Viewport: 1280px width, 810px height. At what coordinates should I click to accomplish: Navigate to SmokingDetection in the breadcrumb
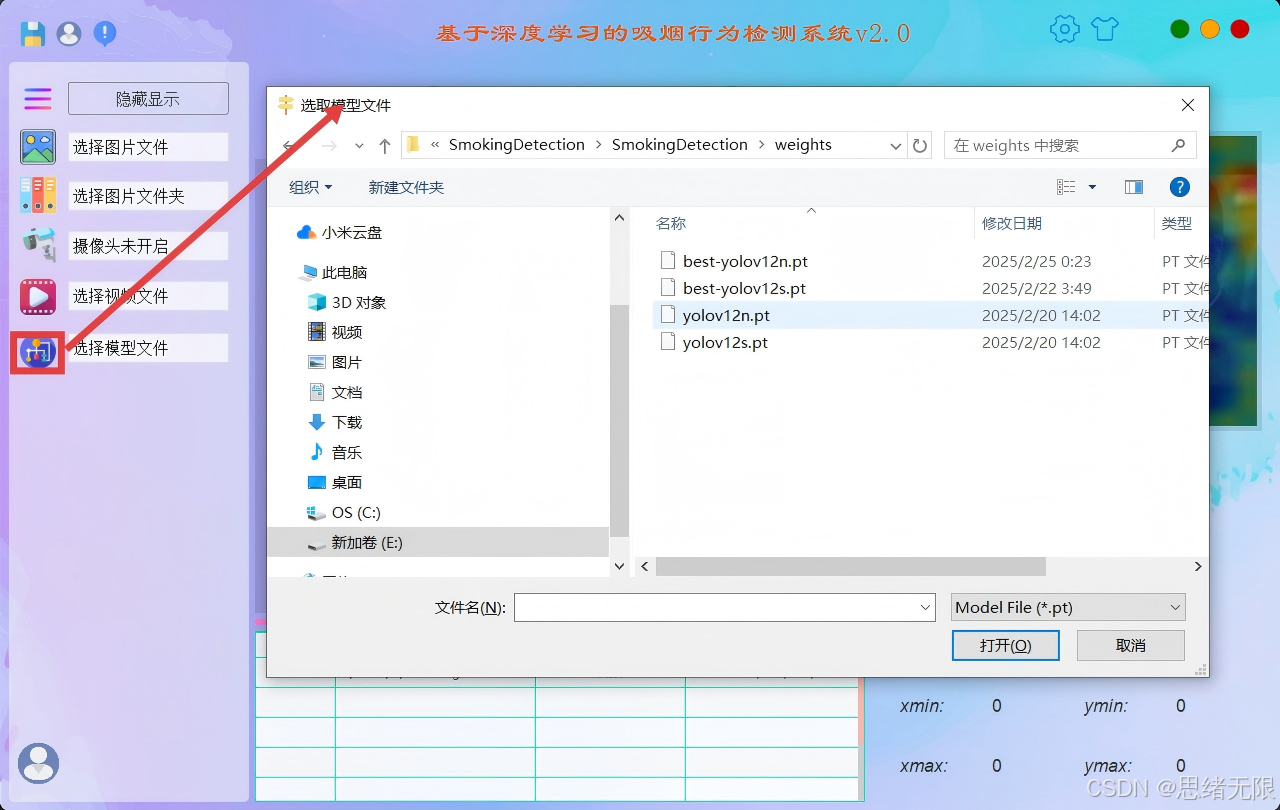pyautogui.click(x=517, y=144)
